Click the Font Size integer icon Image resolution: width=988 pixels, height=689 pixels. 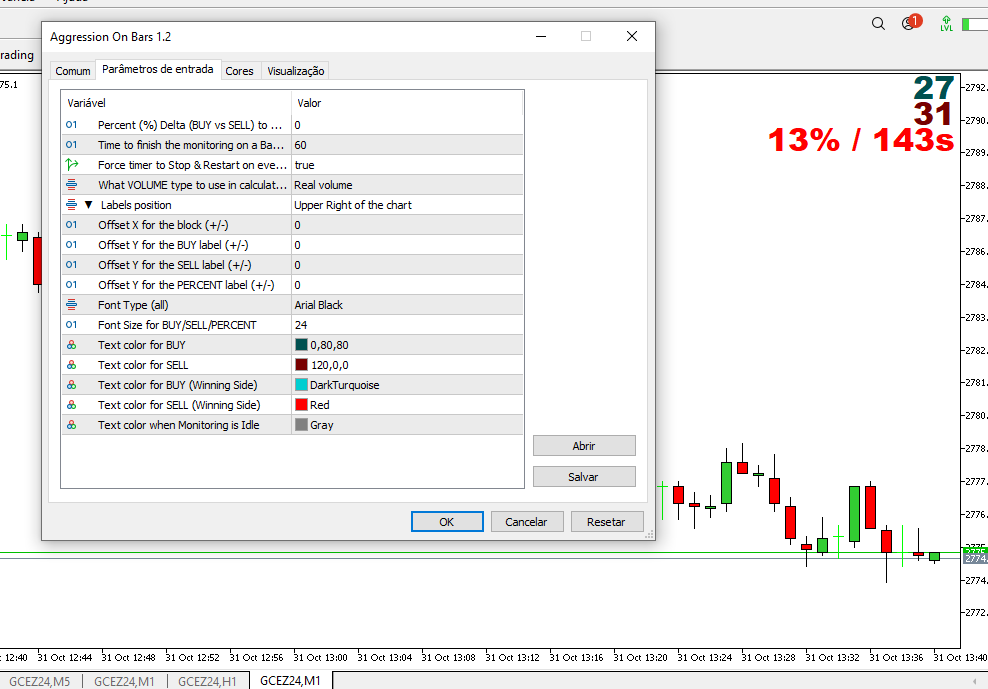(x=71, y=325)
